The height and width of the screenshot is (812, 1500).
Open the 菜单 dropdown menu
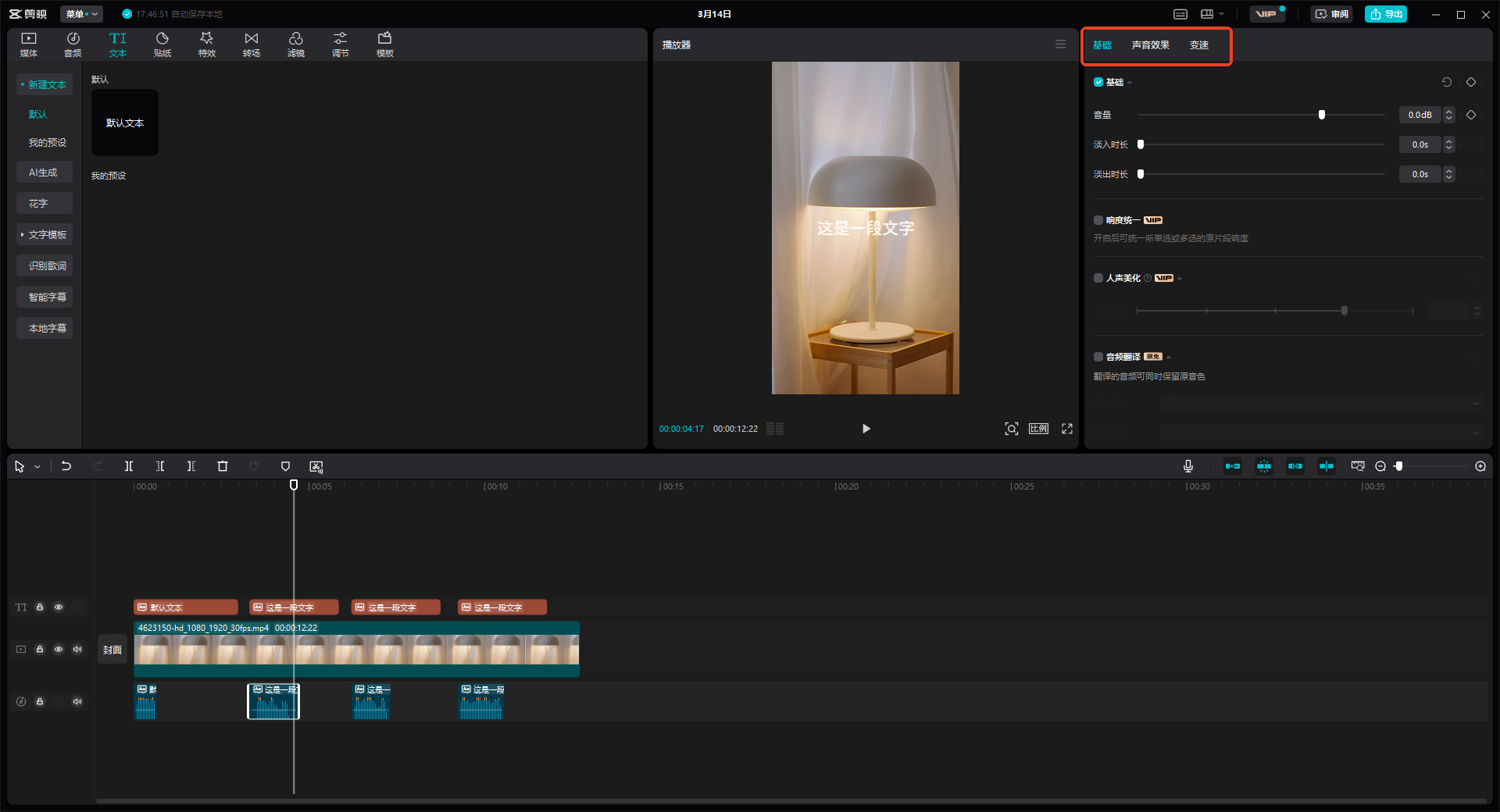[x=81, y=14]
